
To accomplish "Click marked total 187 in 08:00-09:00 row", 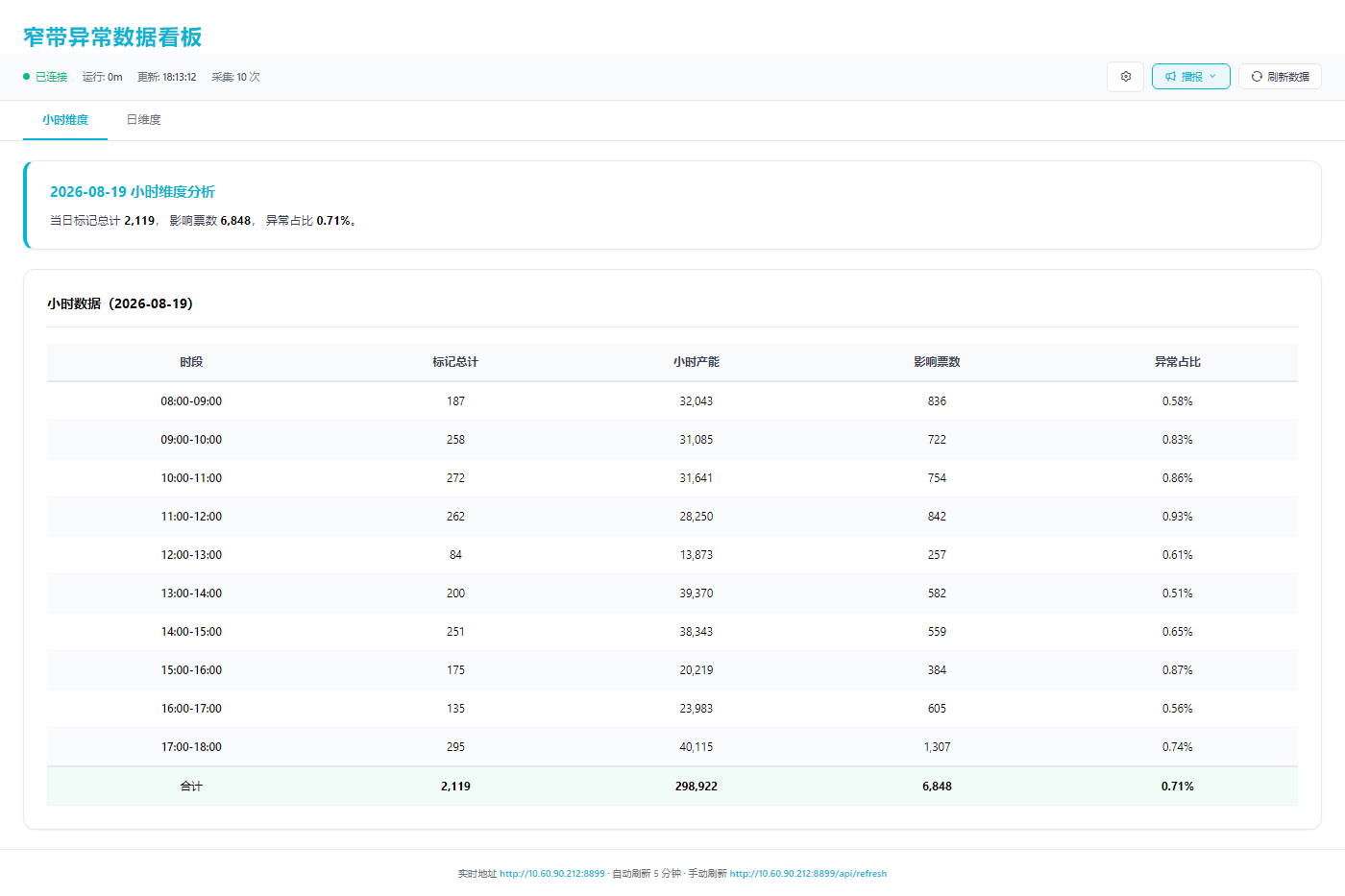I will point(455,401).
